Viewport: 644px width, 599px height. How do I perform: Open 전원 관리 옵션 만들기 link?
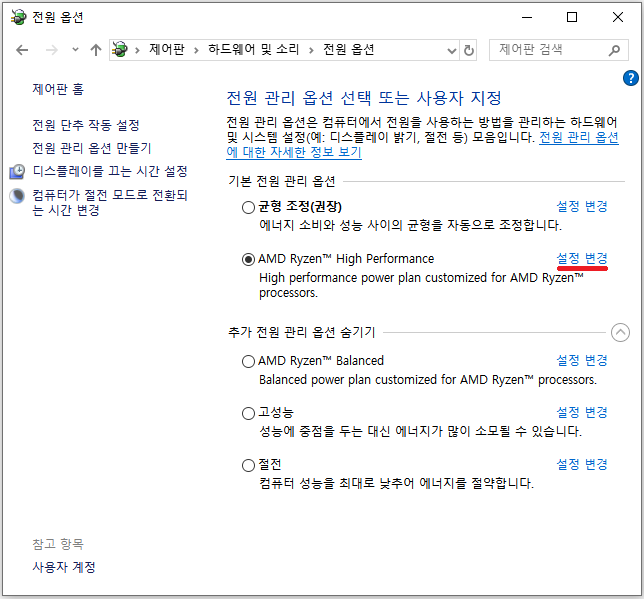(x=92, y=148)
